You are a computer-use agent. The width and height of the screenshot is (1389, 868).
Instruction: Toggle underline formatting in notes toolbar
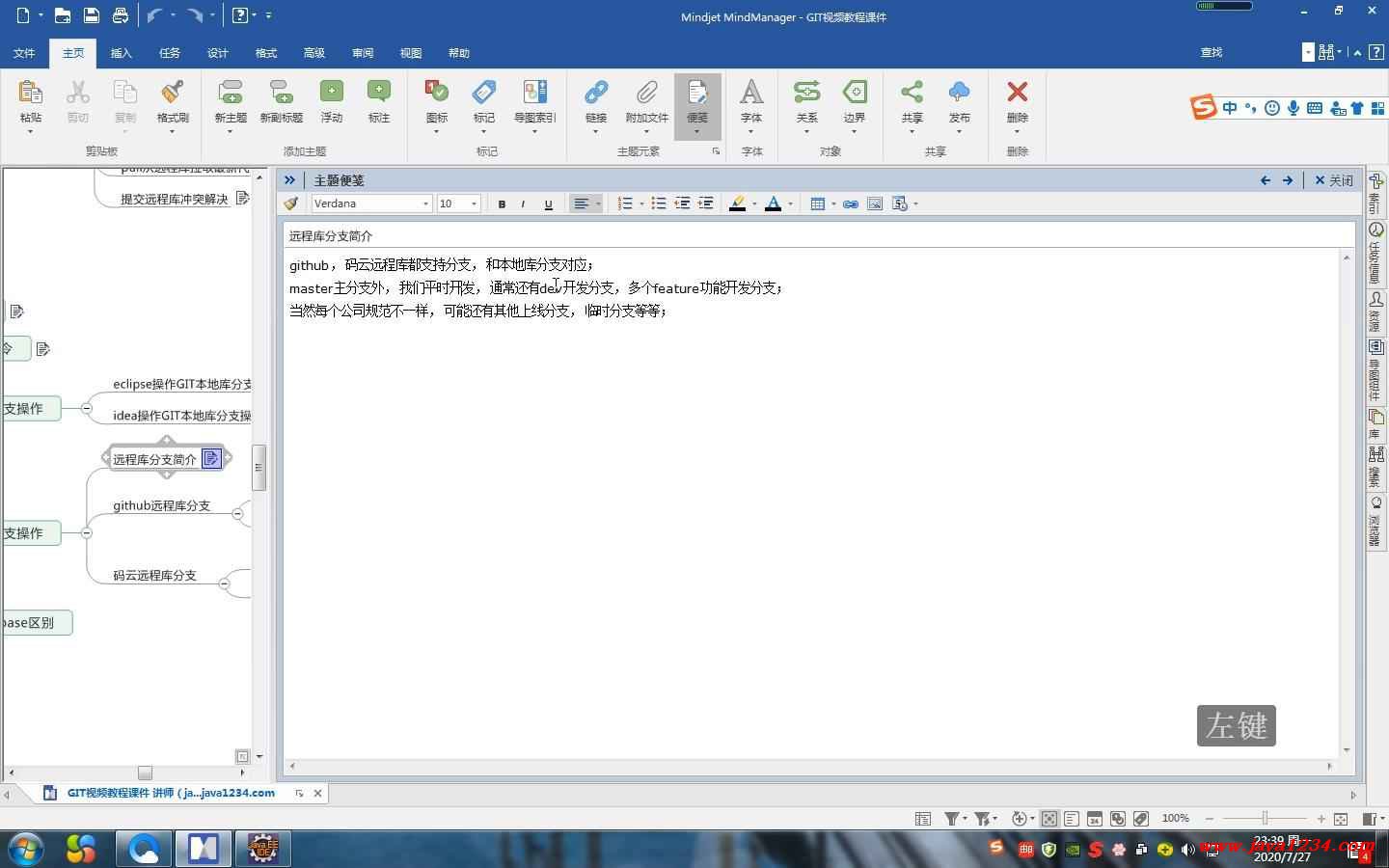coord(548,203)
